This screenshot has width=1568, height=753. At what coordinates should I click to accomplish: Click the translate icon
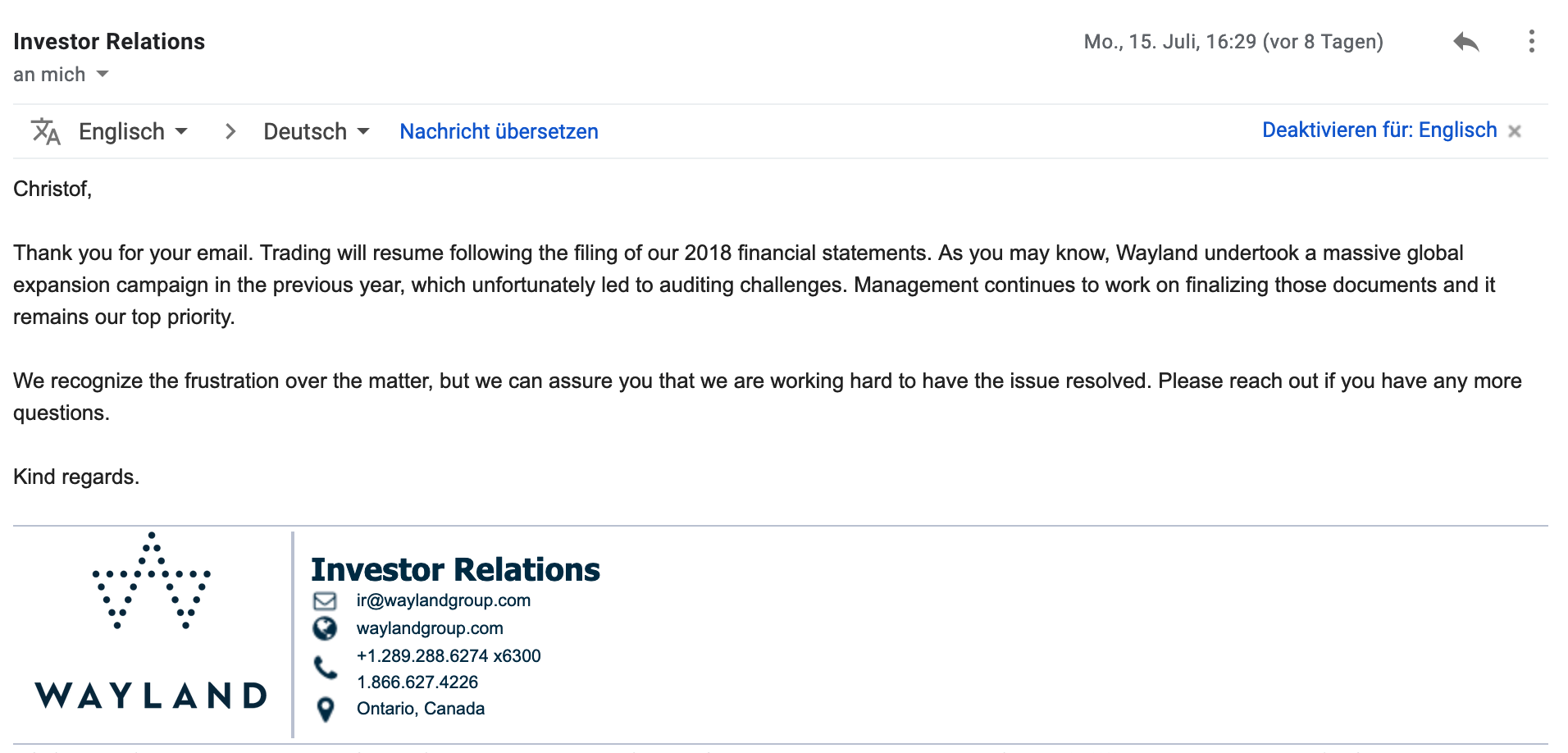[45, 131]
